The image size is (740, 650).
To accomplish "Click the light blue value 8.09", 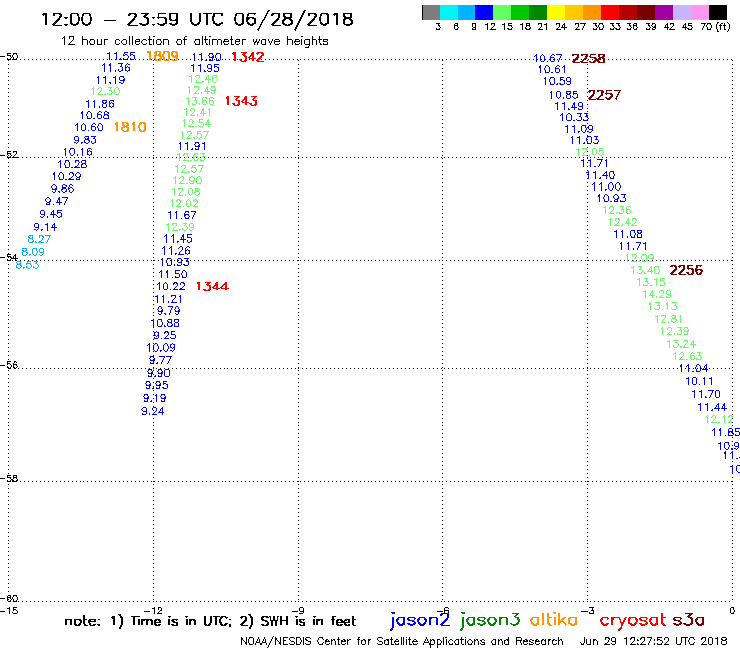I will (x=33, y=252).
